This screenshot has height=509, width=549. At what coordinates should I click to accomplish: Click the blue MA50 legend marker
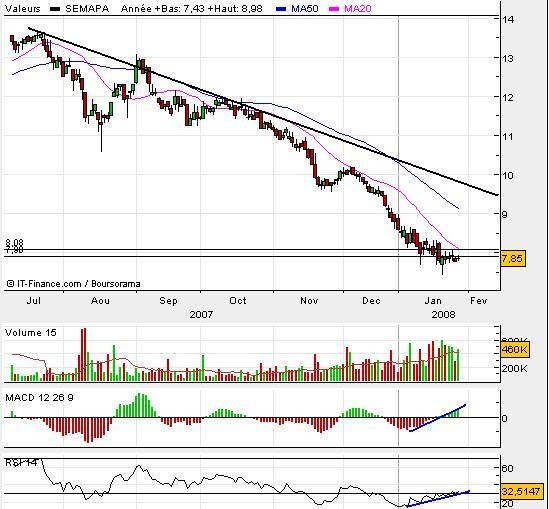pos(281,9)
